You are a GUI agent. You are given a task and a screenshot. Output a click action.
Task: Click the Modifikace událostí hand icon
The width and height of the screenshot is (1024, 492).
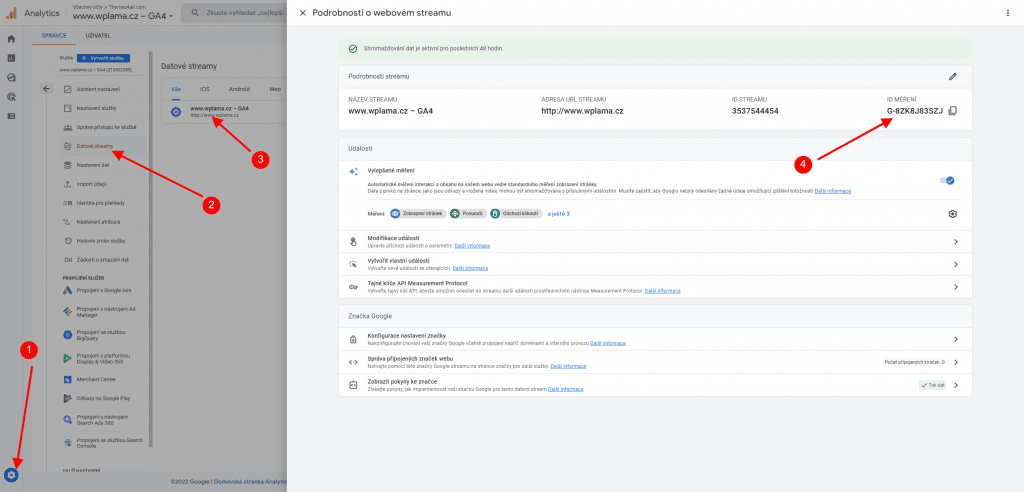[x=353, y=242]
